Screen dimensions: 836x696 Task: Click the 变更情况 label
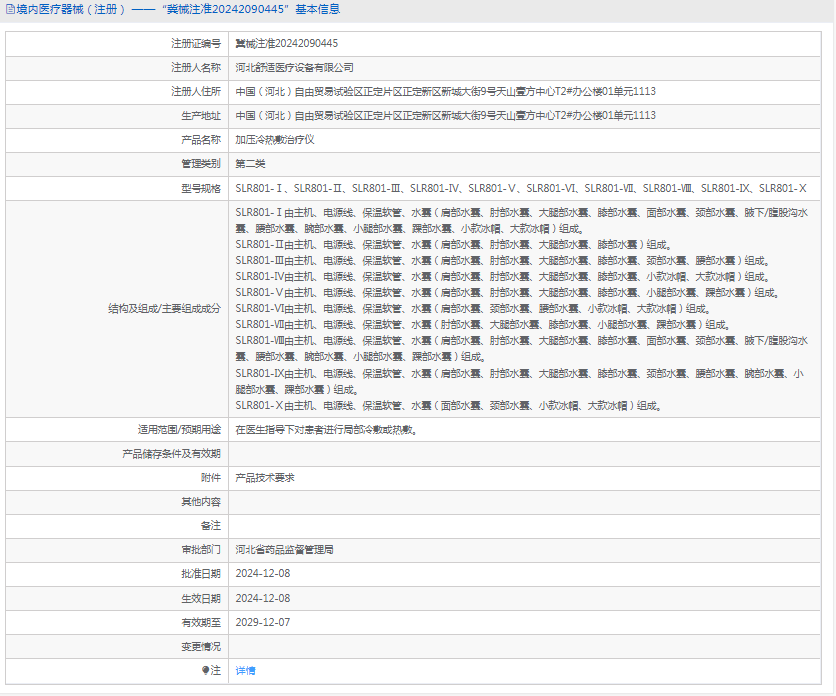201,646
